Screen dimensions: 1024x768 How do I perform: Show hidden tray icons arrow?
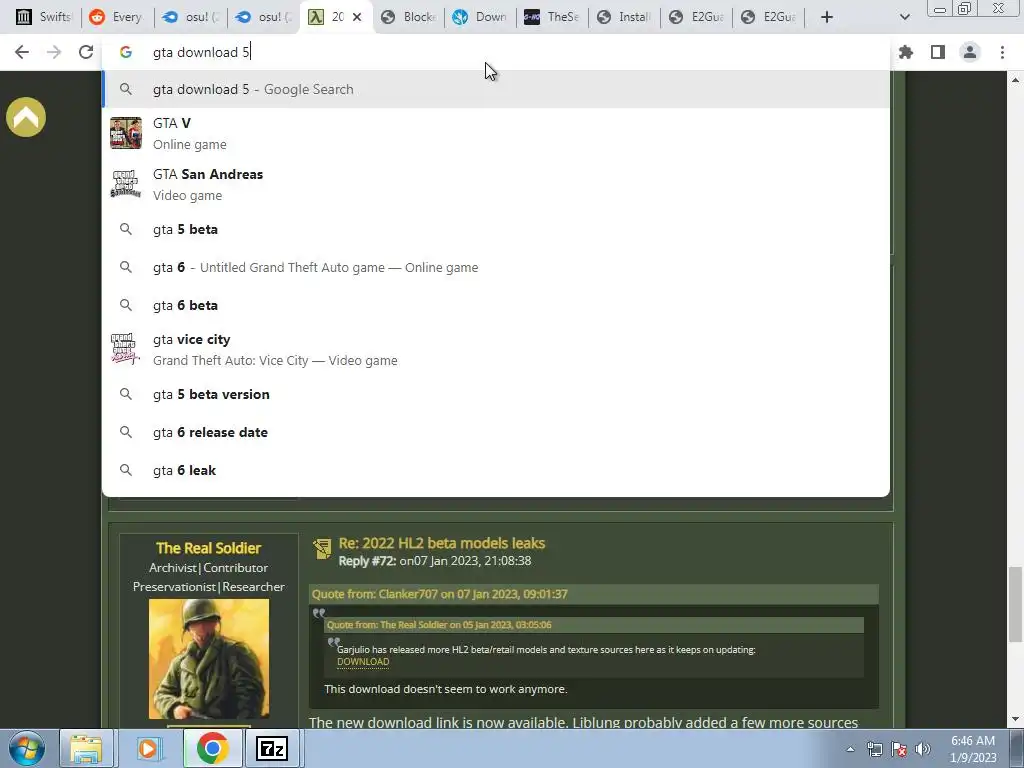pyautogui.click(x=850, y=749)
